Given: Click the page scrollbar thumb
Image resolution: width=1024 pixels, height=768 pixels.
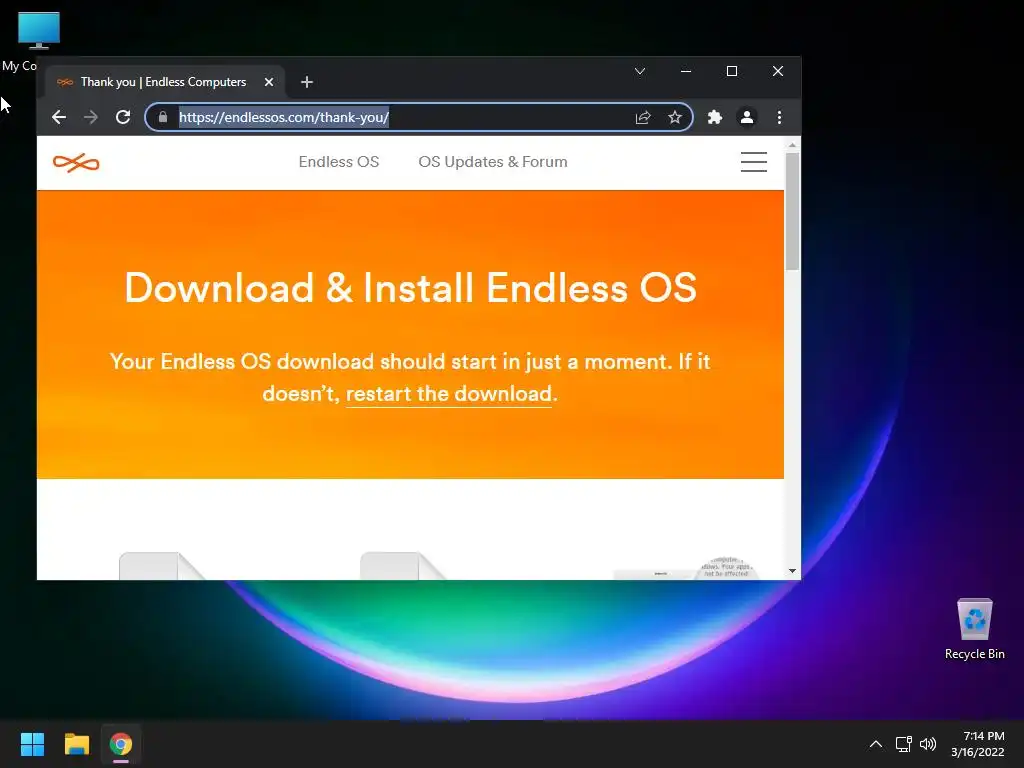Looking at the screenshot, I should click(792, 211).
